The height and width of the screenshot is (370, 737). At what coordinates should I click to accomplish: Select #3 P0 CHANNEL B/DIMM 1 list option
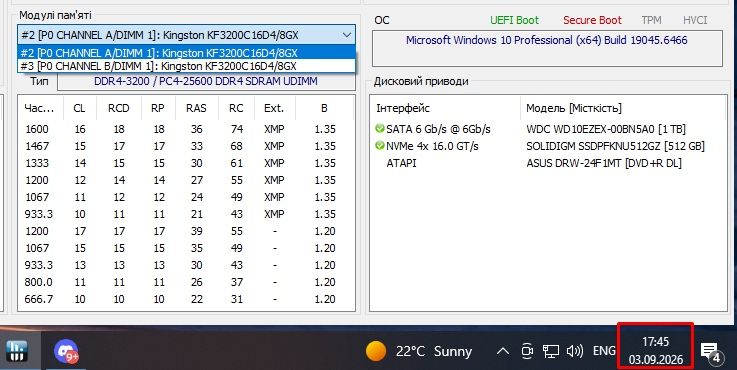click(x=187, y=65)
